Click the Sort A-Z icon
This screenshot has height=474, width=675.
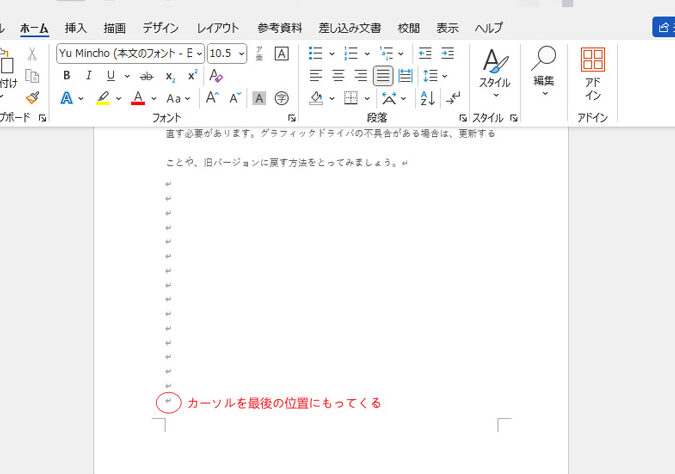[x=427, y=98]
